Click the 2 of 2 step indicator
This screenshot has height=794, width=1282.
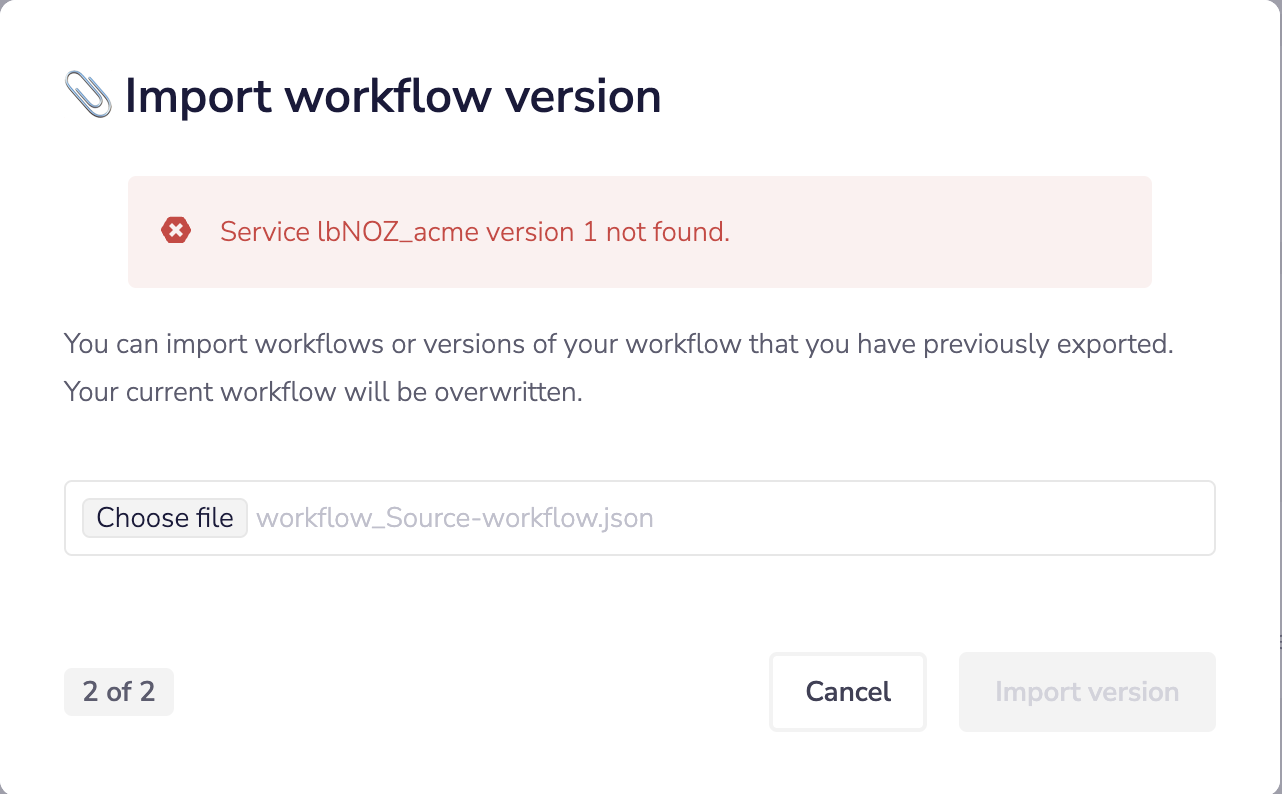pyautogui.click(x=119, y=692)
